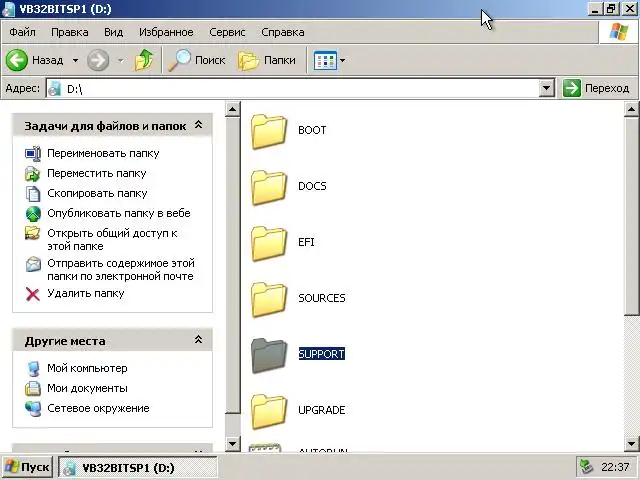Image resolution: width=640 pixels, height=480 pixels.
Task: Click the highlighted SUPPORT folder icon
Action: pos(269,355)
